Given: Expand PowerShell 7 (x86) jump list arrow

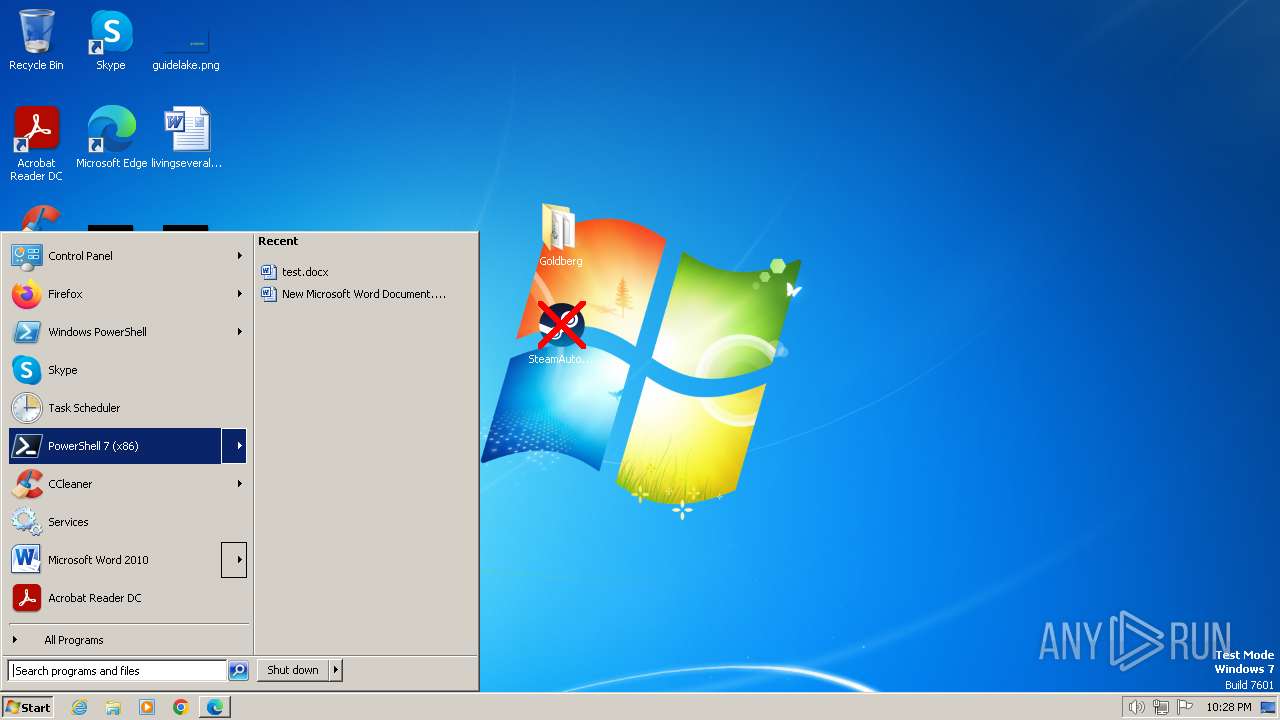Looking at the screenshot, I should (x=234, y=446).
